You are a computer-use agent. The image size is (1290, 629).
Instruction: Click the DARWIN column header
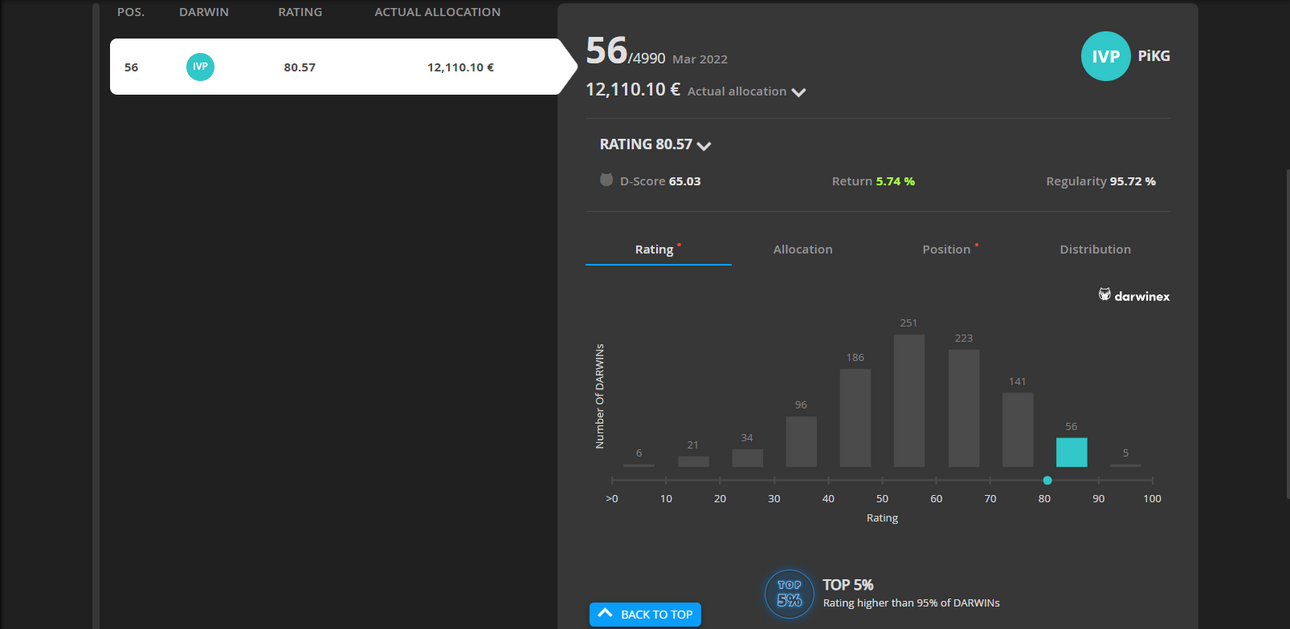(x=204, y=12)
